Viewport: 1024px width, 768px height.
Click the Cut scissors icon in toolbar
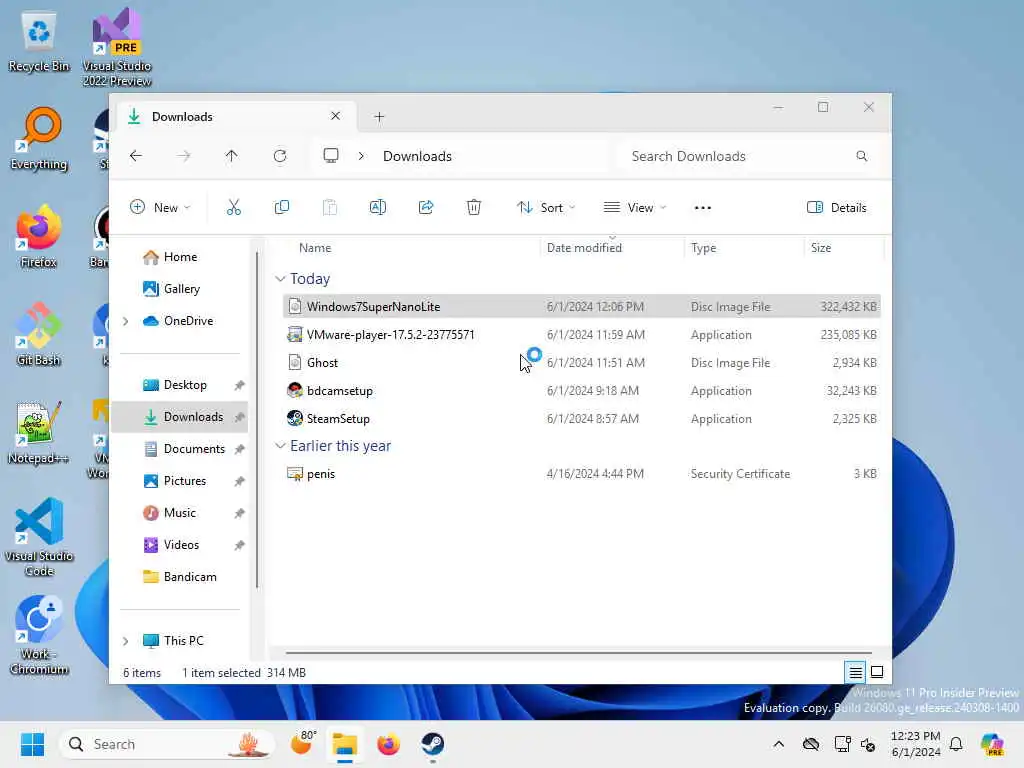pyautogui.click(x=234, y=208)
